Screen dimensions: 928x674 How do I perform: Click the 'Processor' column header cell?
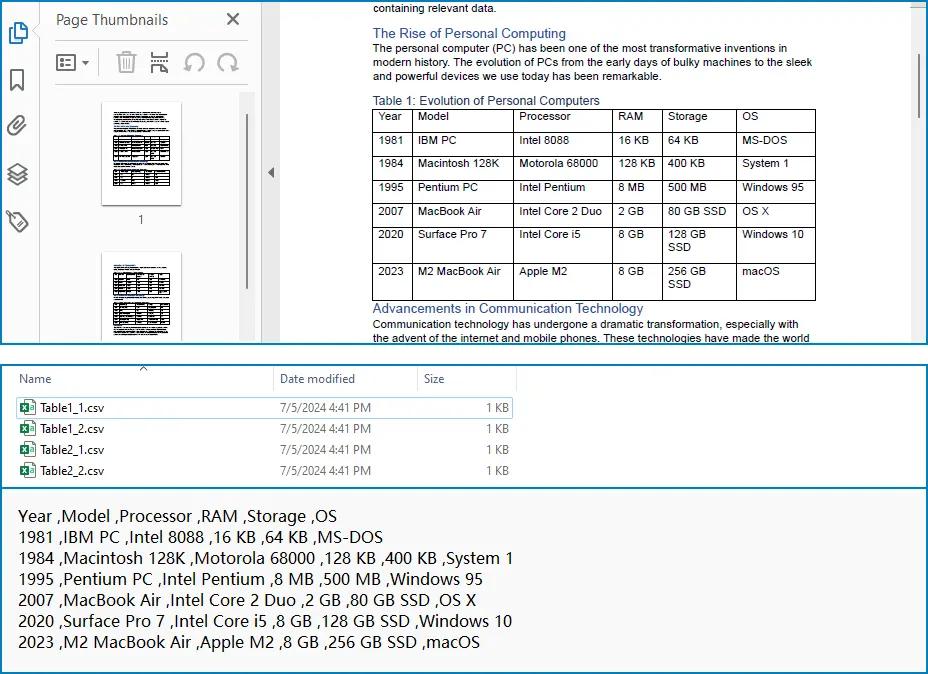tap(563, 121)
